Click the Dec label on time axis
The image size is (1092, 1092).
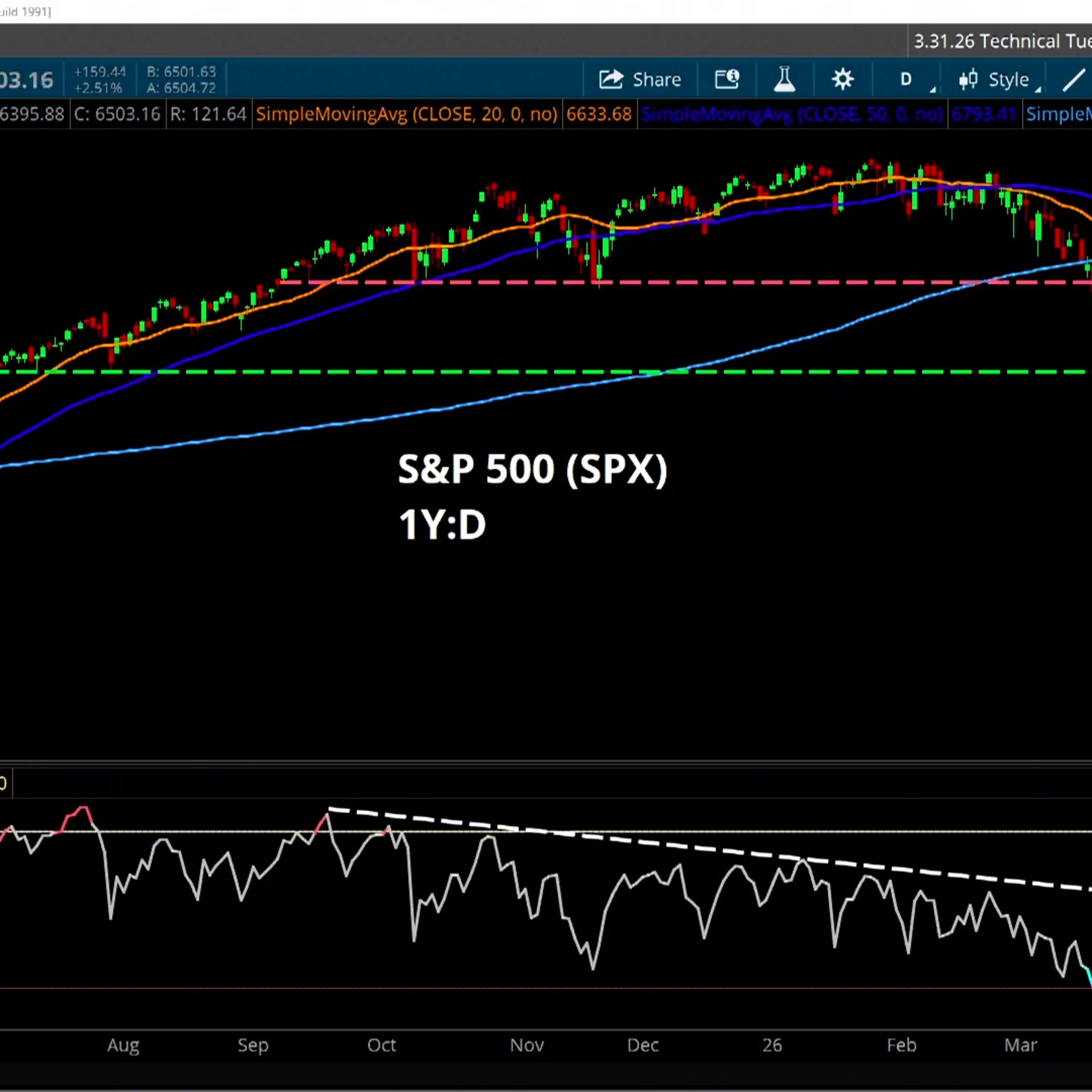point(643,1045)
